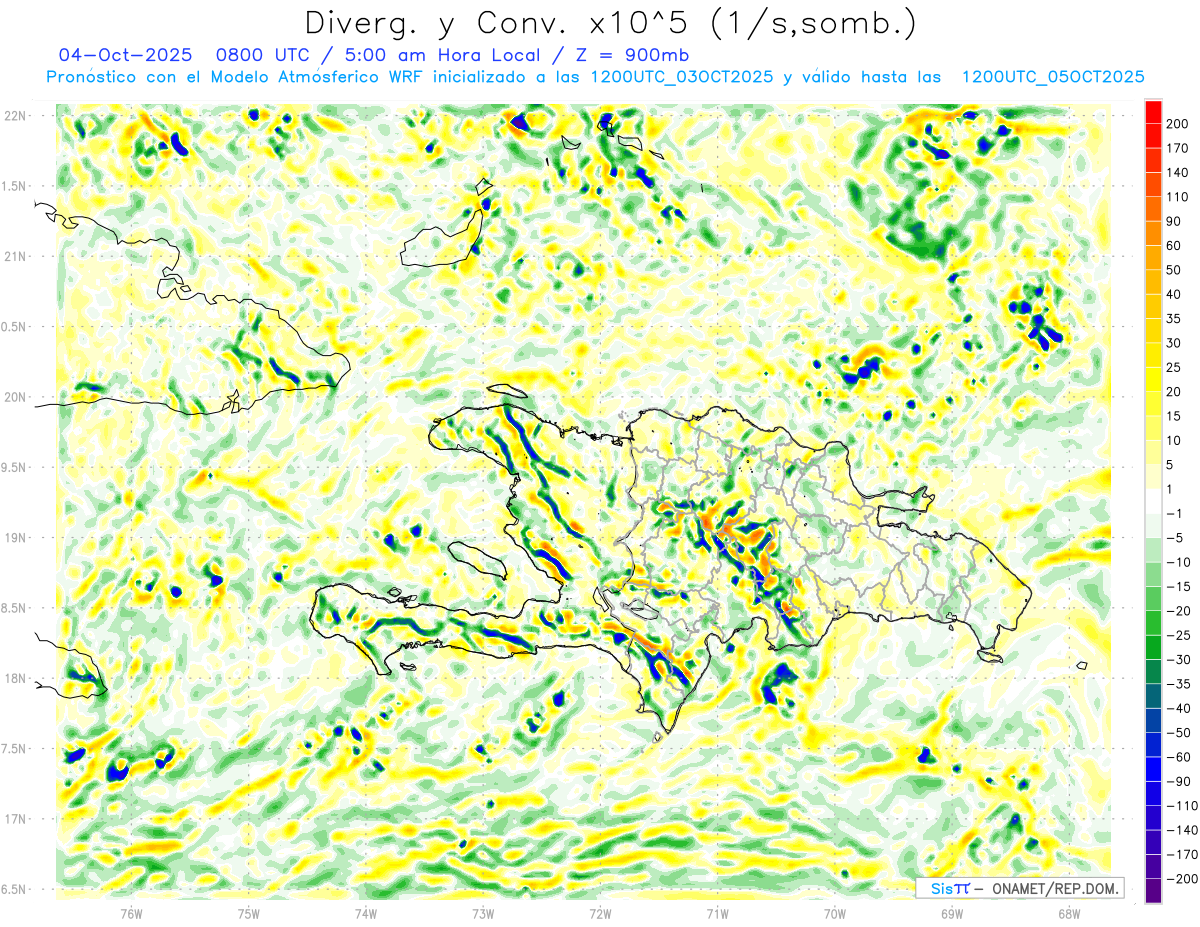Click the white colorbar swatch between 1 and -1
This screenshot has width=1200, height=927.
click(x=1154, y=501)
